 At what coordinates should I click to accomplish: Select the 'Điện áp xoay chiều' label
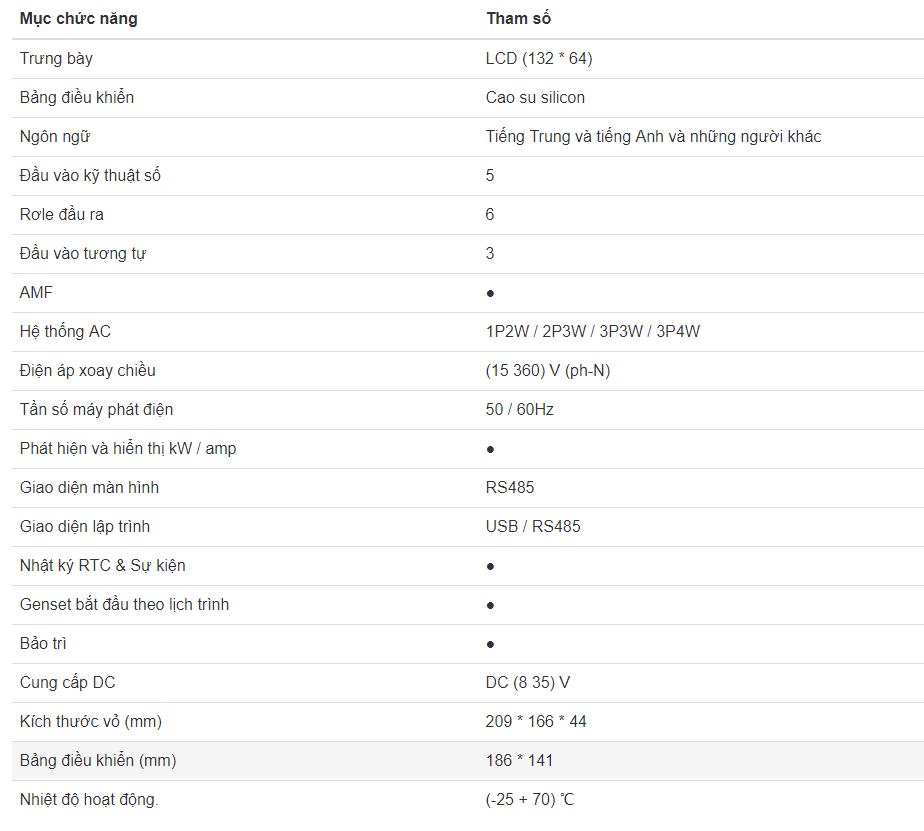click(x=88, y=370)
